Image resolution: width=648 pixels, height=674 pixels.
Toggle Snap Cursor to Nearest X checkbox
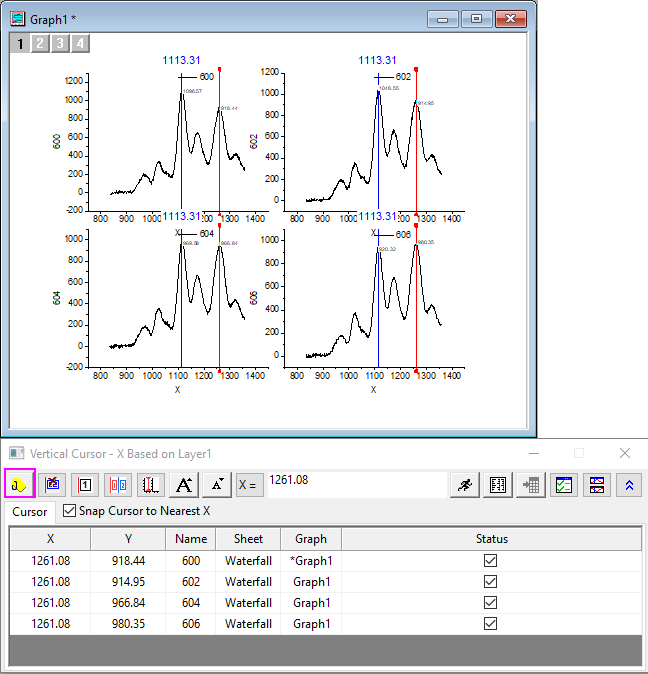pos(69,511)
